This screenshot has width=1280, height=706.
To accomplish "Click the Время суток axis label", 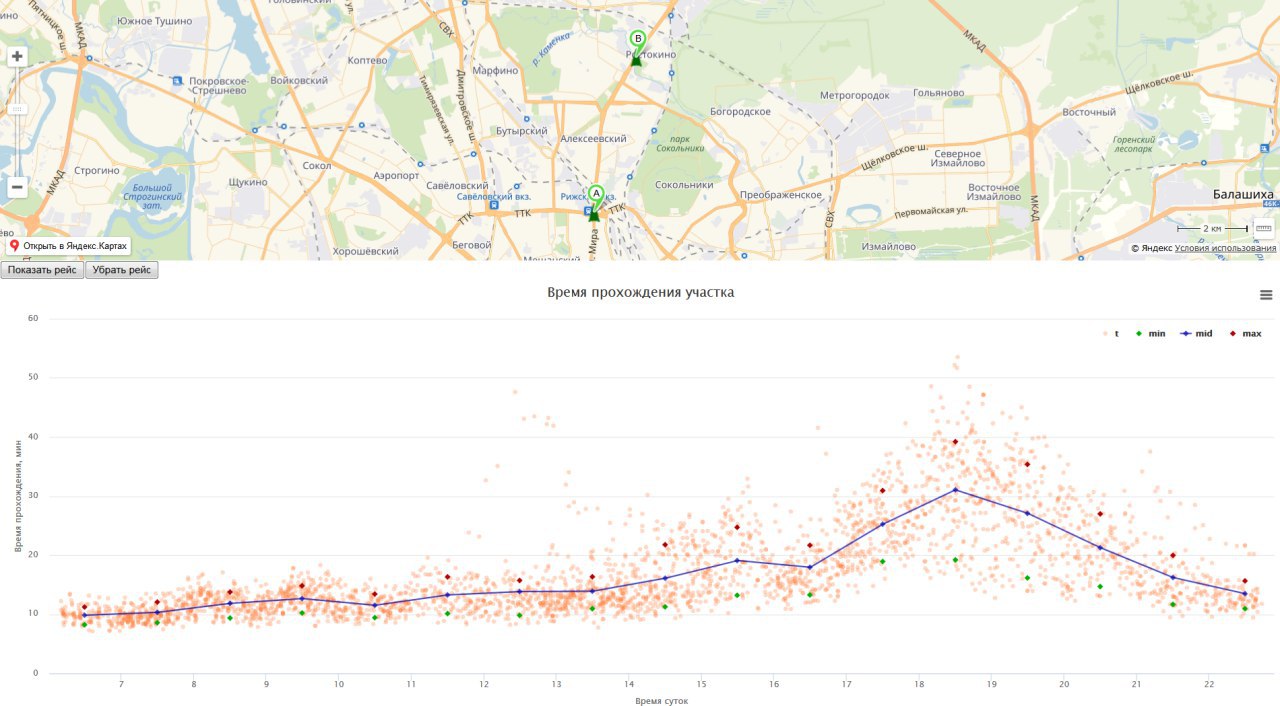I will [661, 701].
